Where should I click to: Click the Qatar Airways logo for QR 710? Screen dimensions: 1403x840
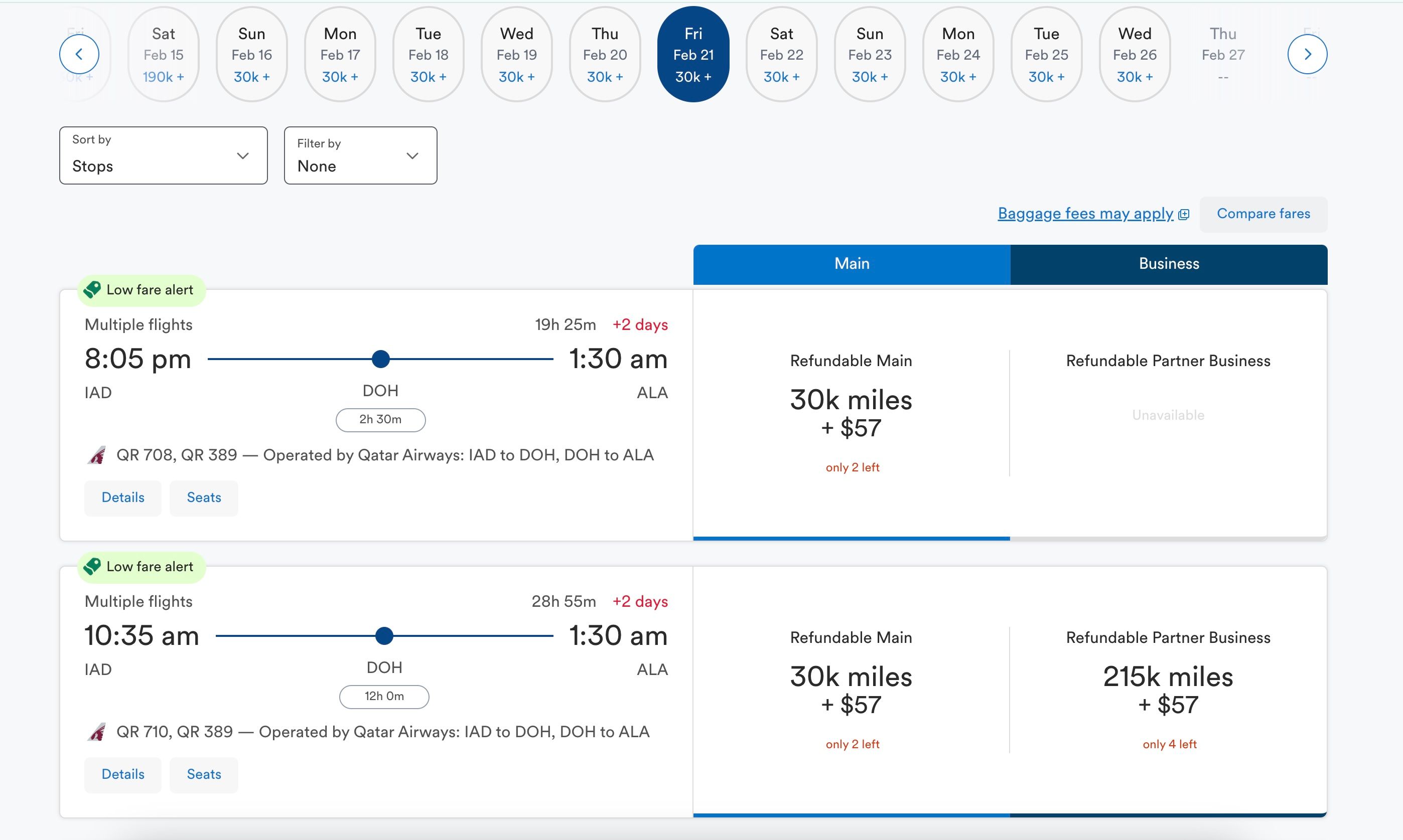[x=97, y=732]
